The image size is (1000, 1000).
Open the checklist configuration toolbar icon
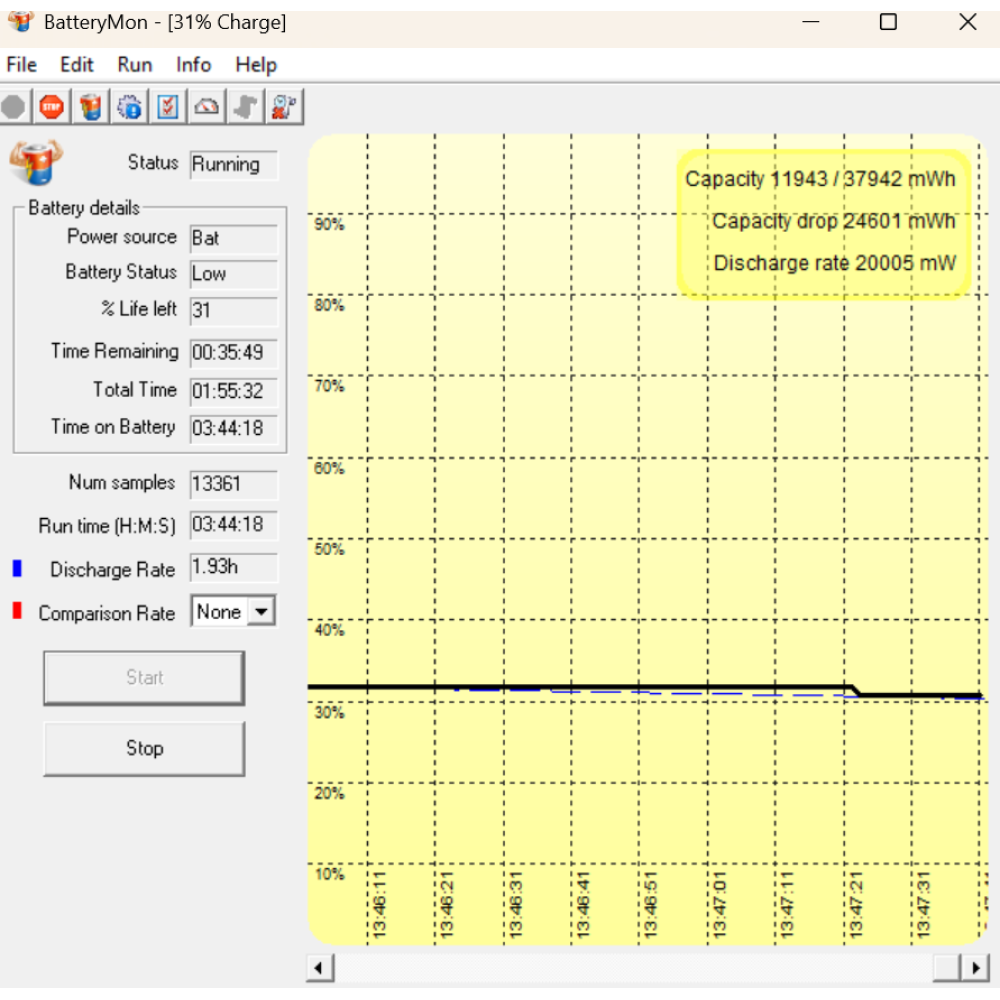(x=168, y=107)
